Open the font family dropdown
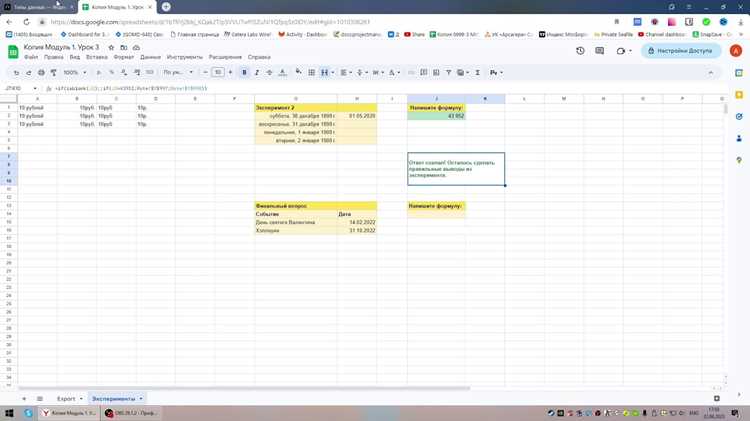Image resolution: width=750 pixels, height=421 pixels. pos(178,73)
